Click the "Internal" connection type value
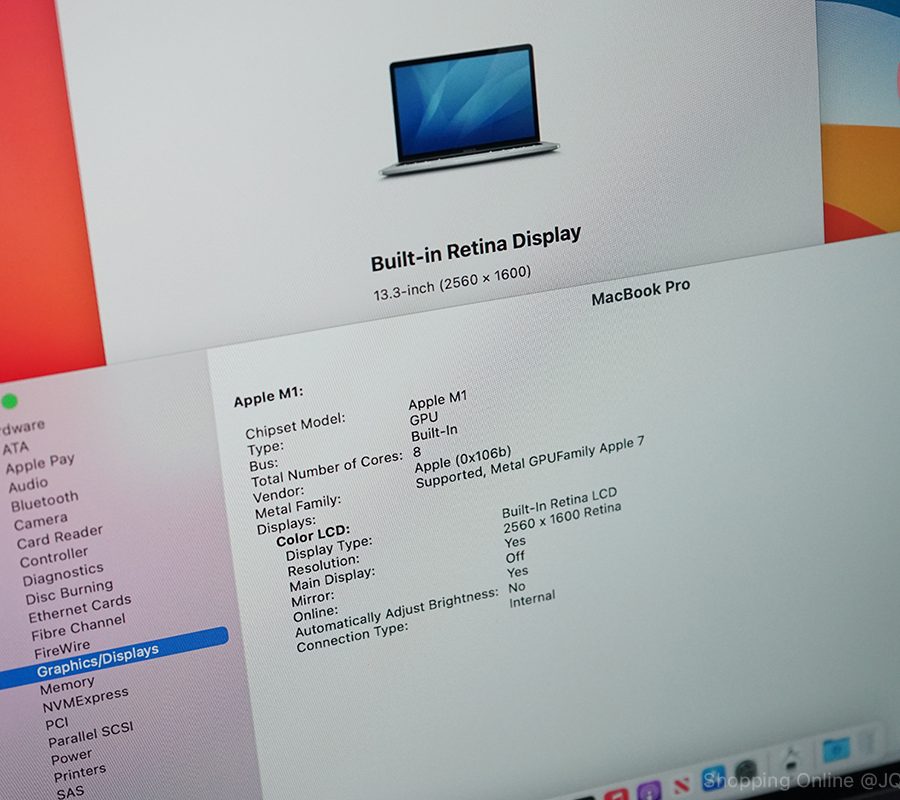Image resolution: width=900 pixels, height=800 pixels. (x=532, y=599)
